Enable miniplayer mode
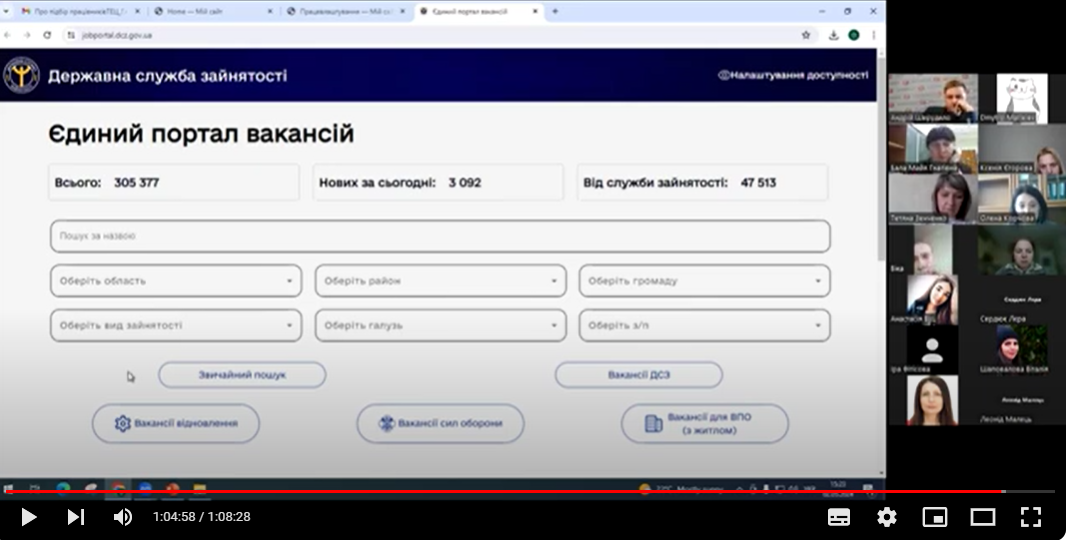The height and width of the screenshot is (540, 1068). 934,517
